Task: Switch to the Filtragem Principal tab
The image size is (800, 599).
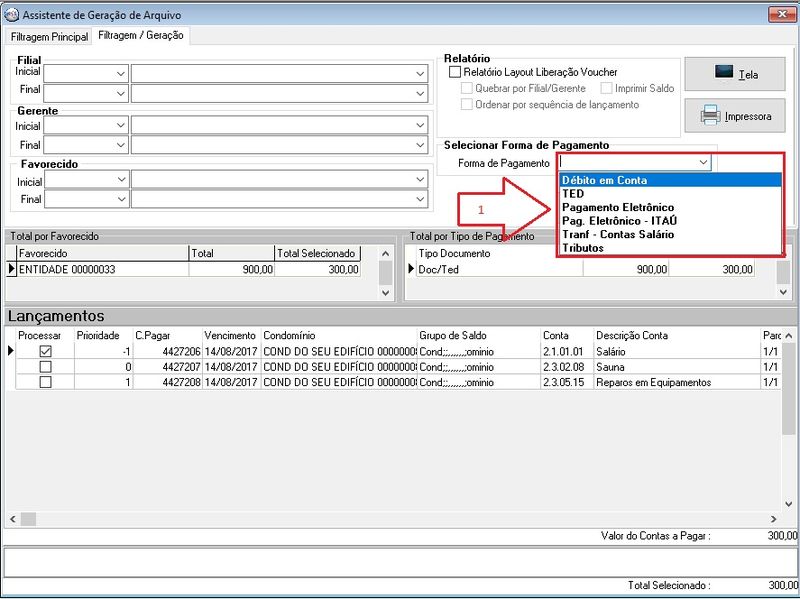Action: coord(49,37)
